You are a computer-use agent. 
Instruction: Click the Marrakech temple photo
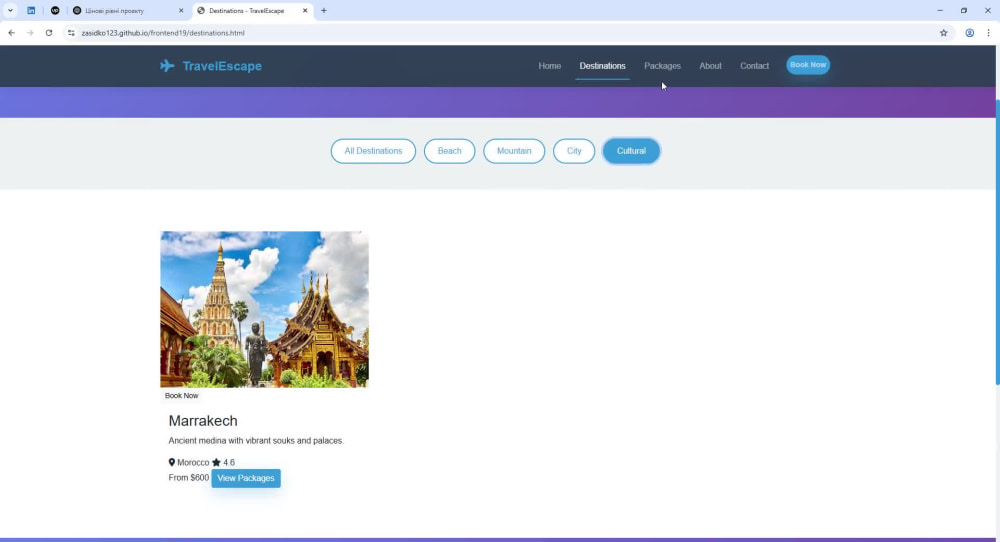pos(264,309)
